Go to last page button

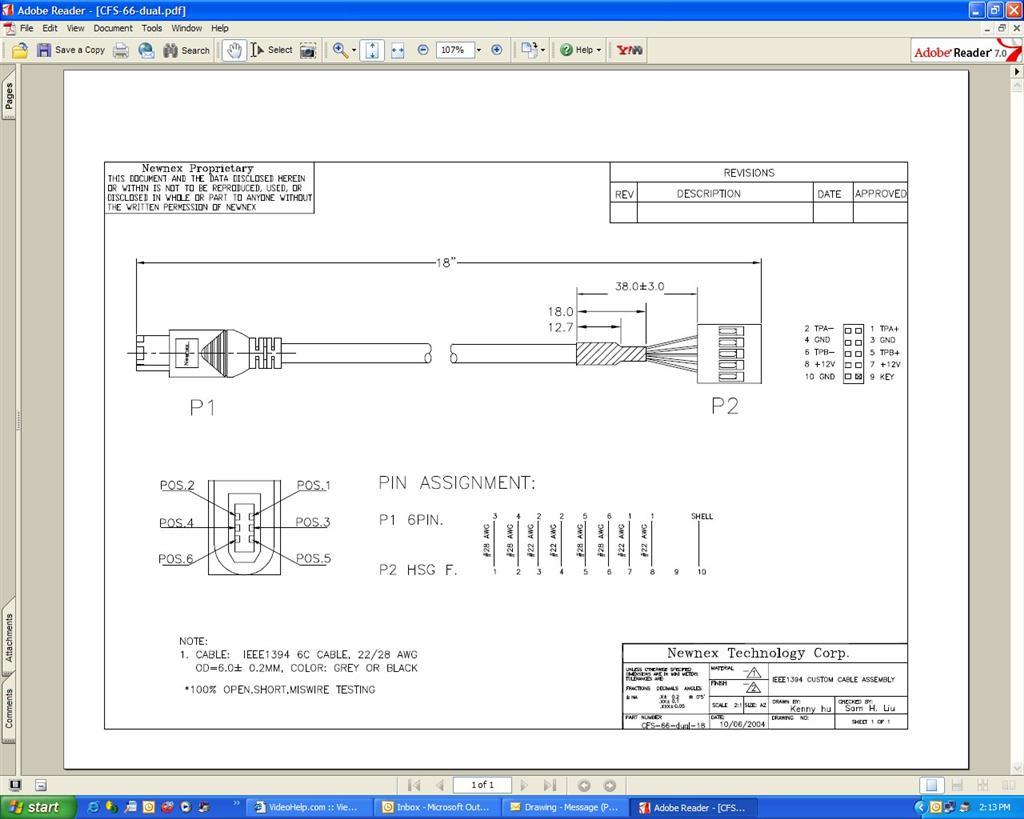point(550,785)
